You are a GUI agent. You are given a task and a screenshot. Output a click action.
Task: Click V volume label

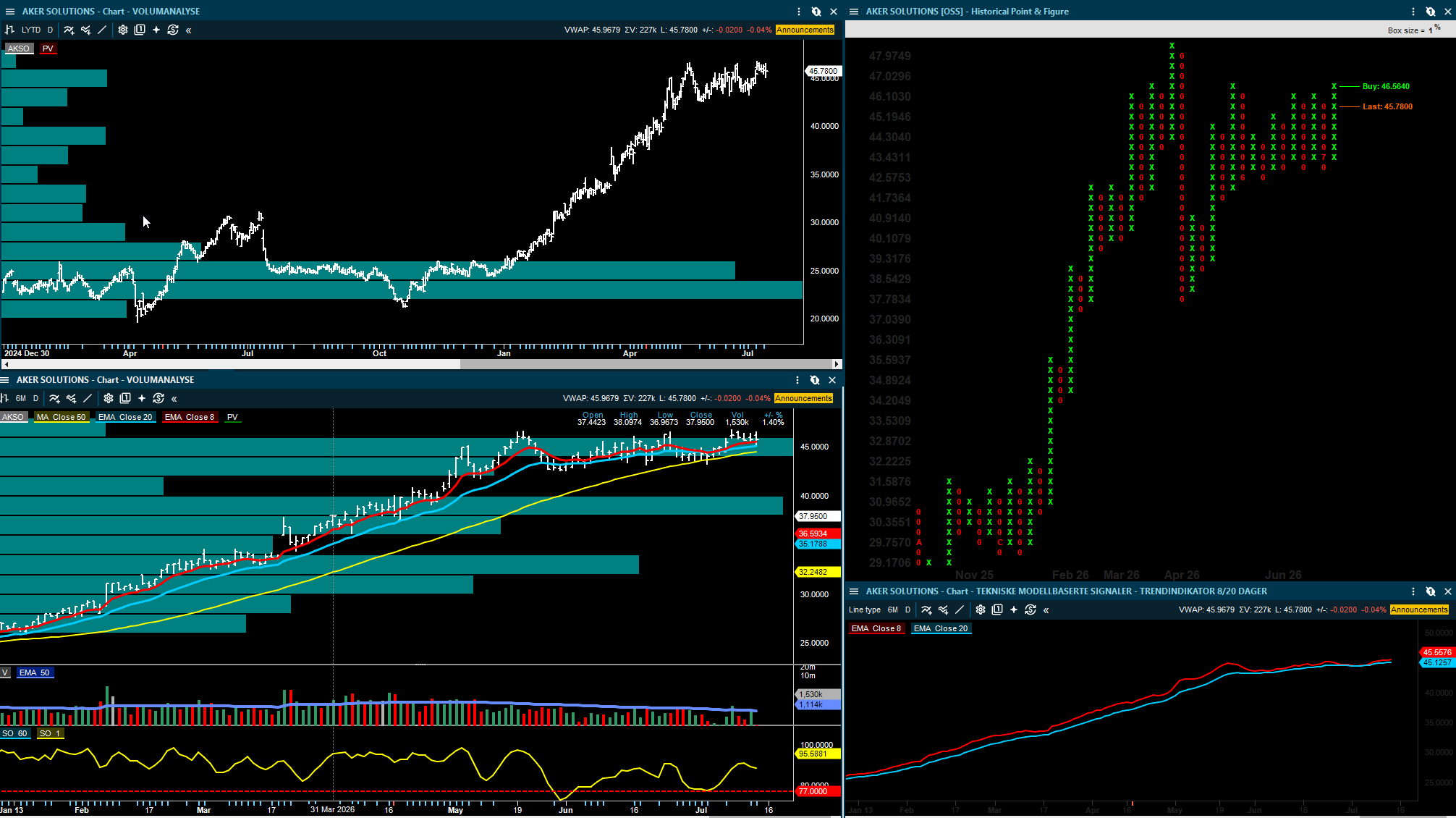5,672
